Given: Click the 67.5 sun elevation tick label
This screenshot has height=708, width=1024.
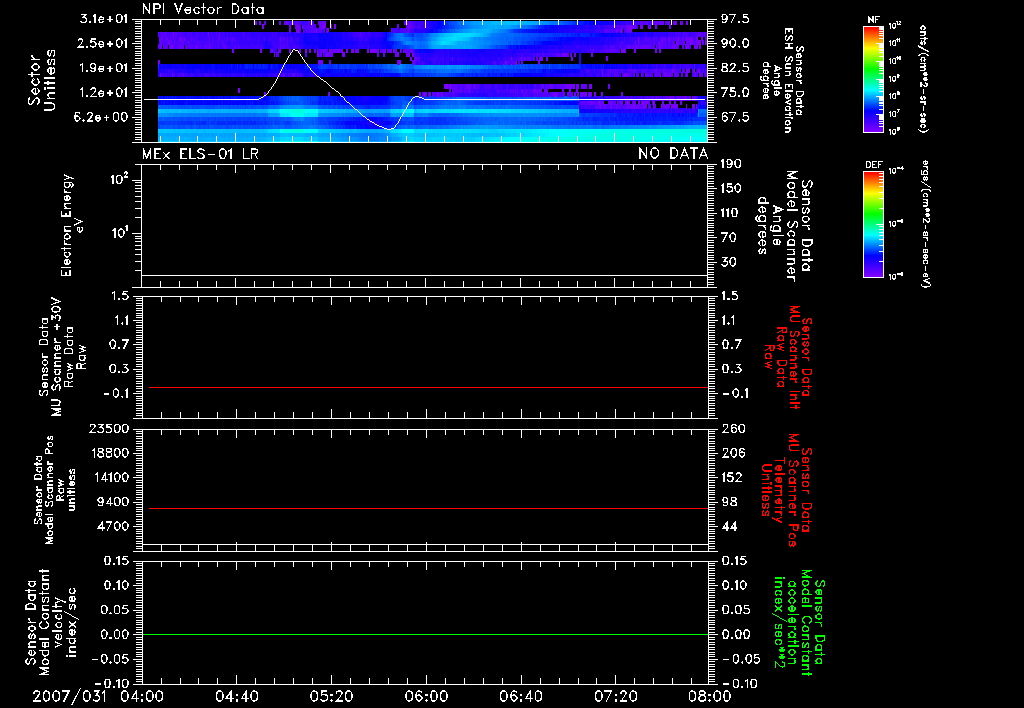Looking at the screenshot, I should click(x=735, y=118).
